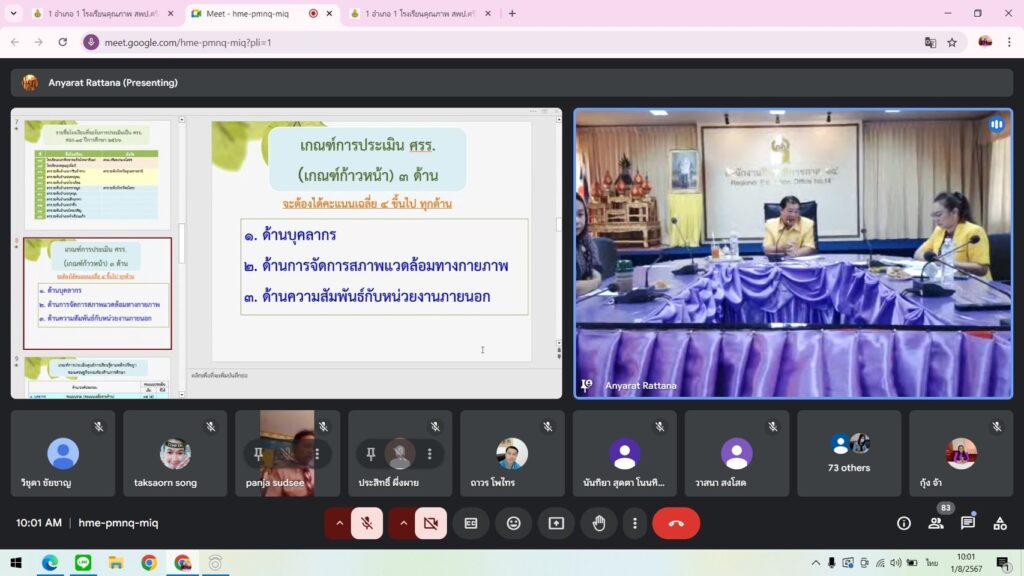
Task: Click the Present now screen share icon
Action: coord(556,523)
